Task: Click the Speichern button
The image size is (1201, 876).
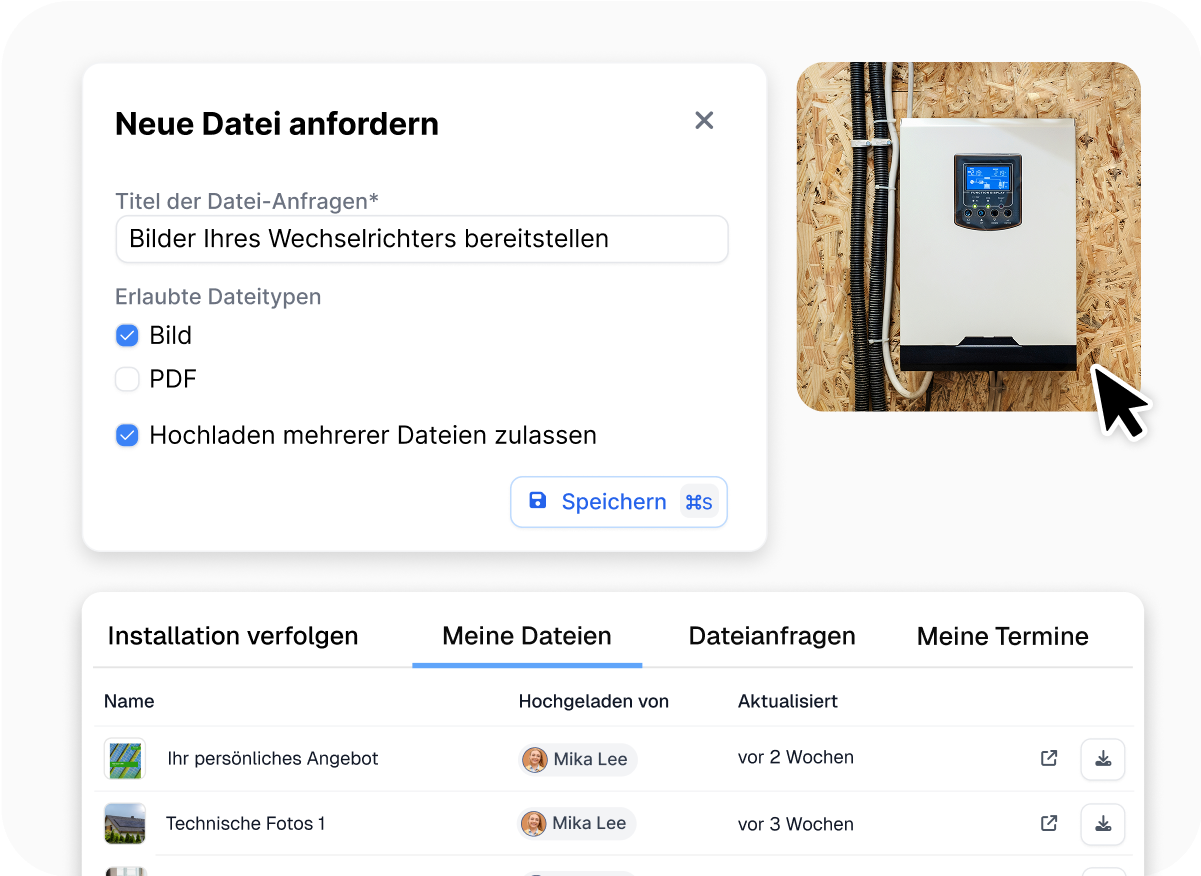Action: (x=619, y=502)
